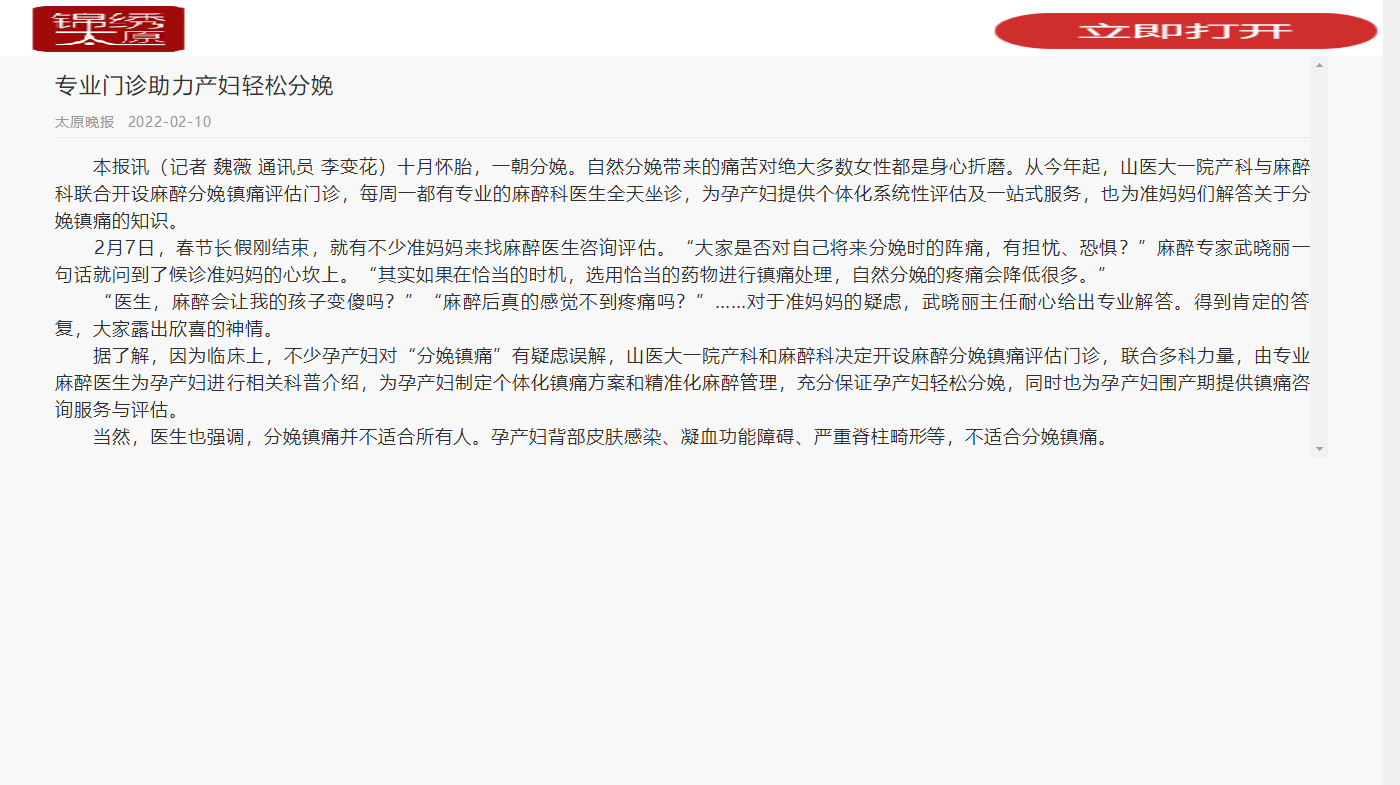Click the source label 太原晚报
This screenshot has width=1400, height=785.
[x=84, y=122]
